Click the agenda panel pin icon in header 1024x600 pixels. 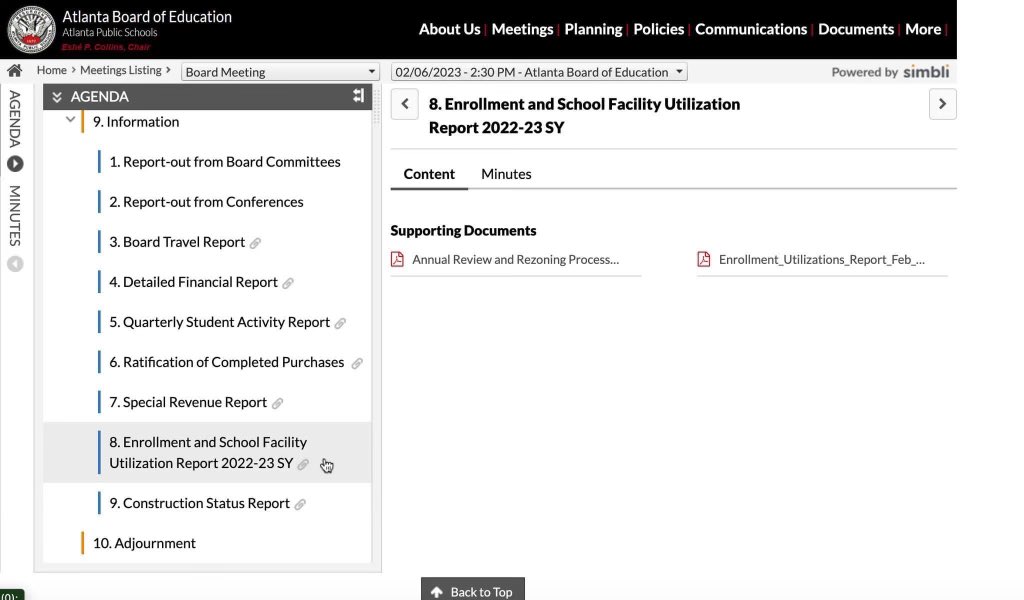click(358, 95)
